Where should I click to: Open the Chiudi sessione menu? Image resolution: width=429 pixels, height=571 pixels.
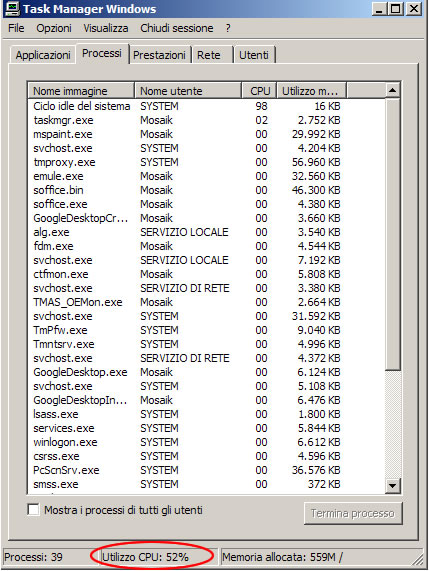pyautogui.click(x=177, y=28)
